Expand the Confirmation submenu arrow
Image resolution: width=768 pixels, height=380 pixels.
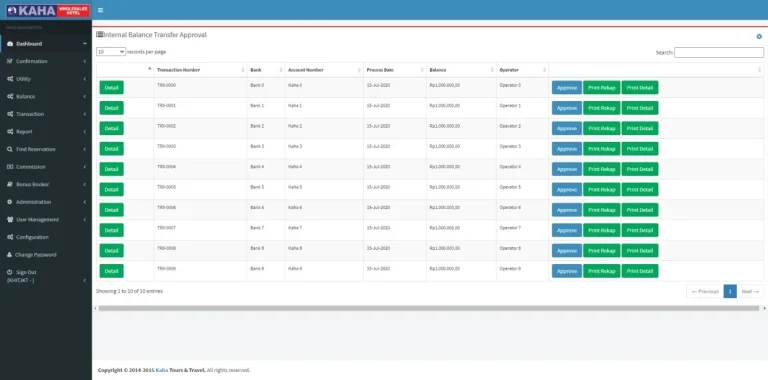85,61
